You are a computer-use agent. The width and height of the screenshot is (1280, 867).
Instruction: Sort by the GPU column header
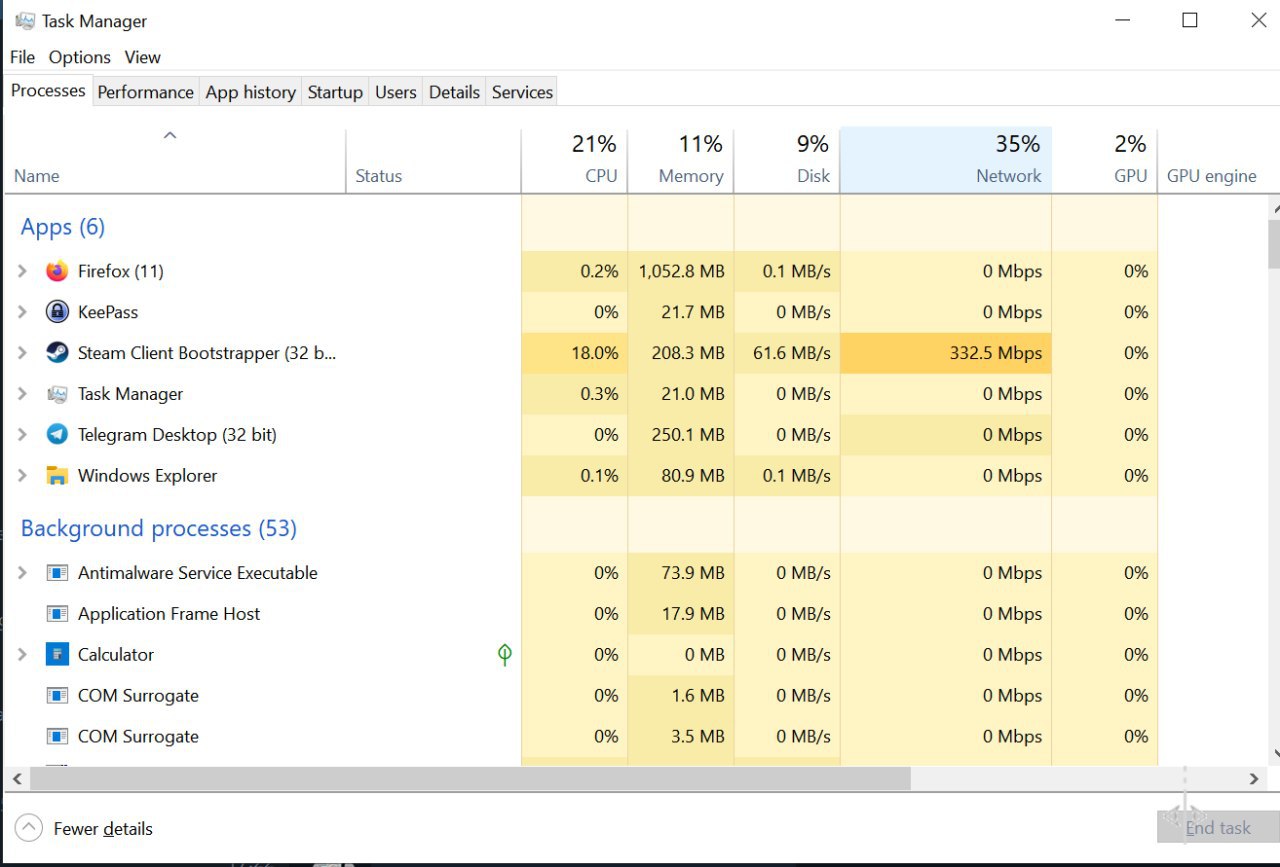[x=1105, y=160]
